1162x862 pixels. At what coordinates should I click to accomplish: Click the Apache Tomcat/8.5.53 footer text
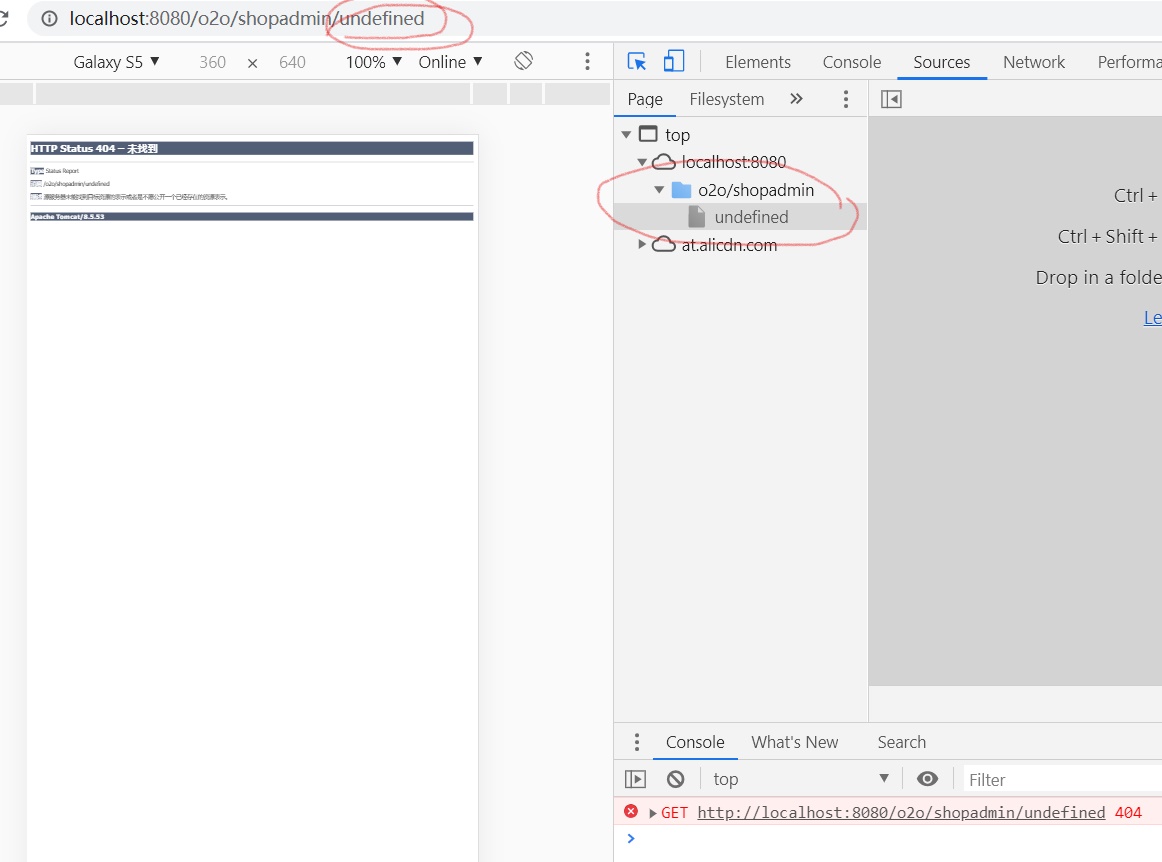(x=67, y=216)
